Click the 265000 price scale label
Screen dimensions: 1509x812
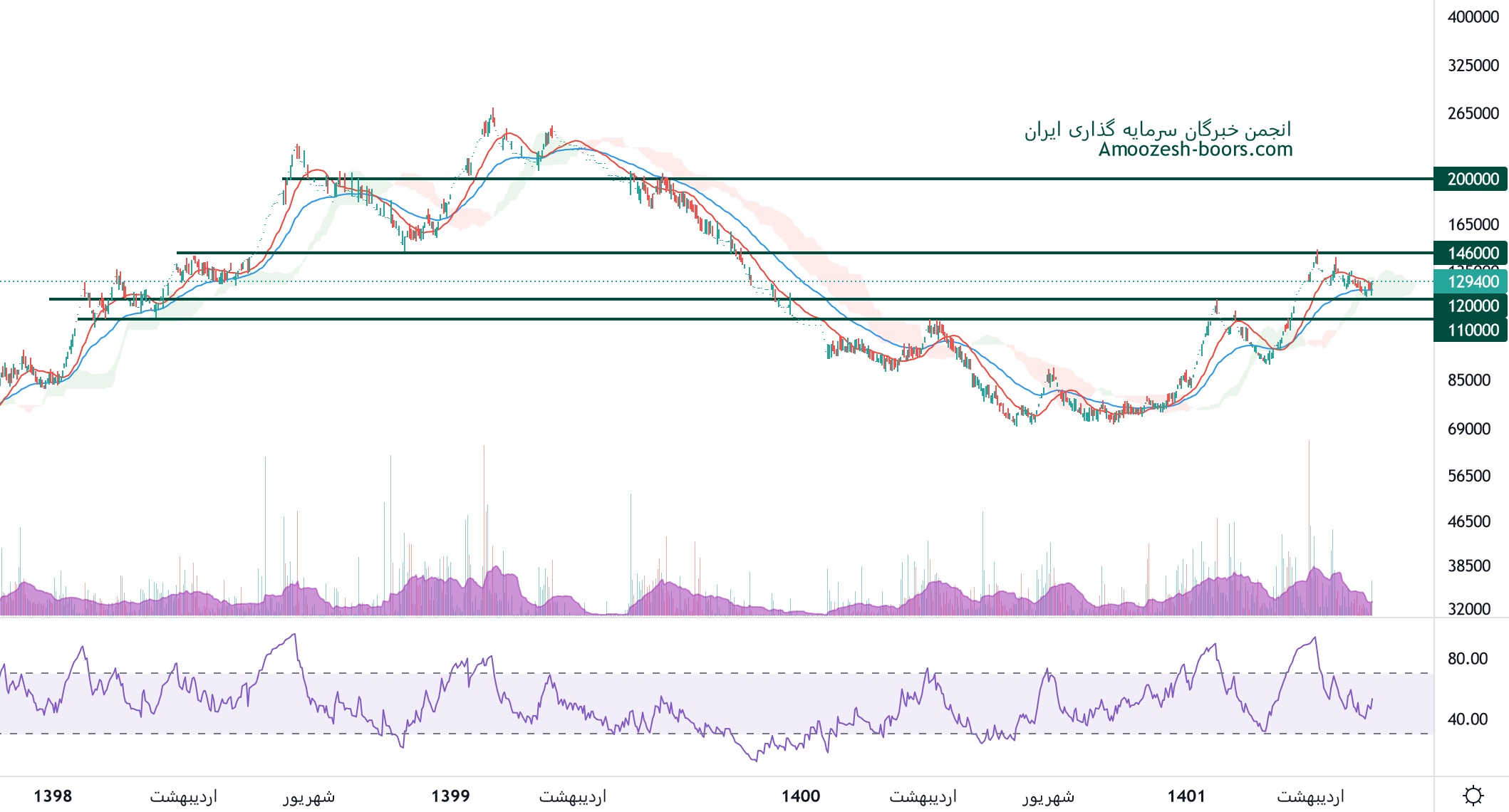(1473, 113)
